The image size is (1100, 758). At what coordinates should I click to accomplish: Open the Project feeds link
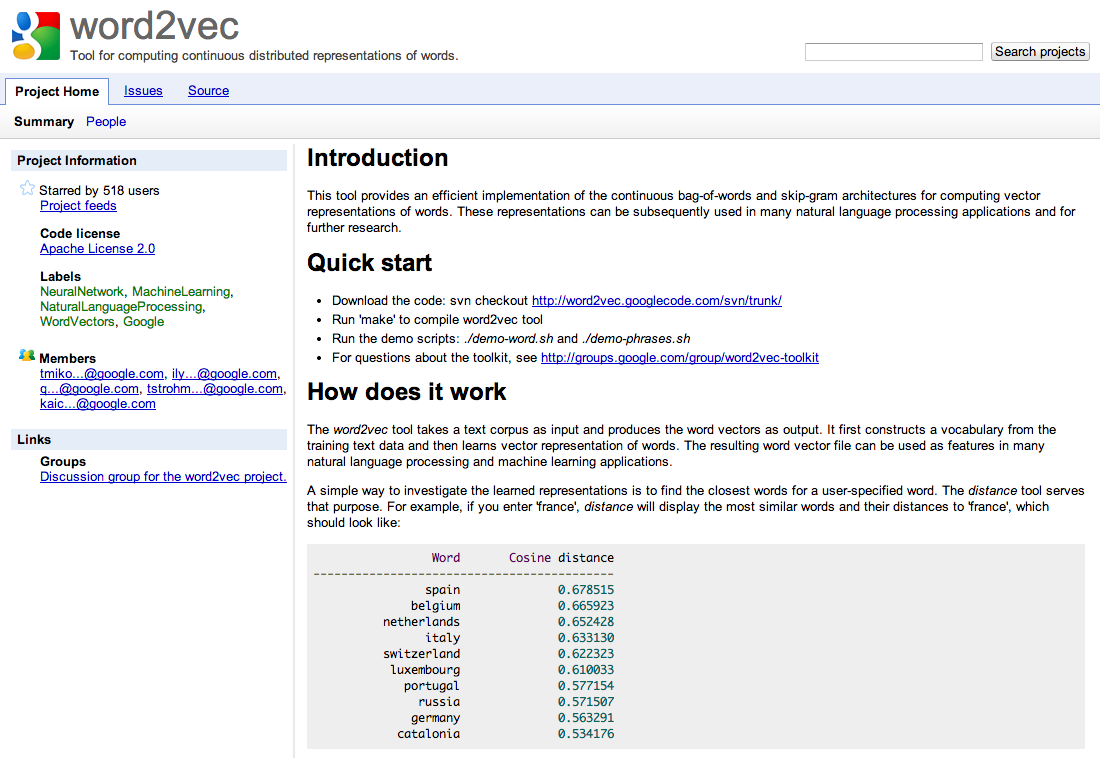click(x=78, y=206)
